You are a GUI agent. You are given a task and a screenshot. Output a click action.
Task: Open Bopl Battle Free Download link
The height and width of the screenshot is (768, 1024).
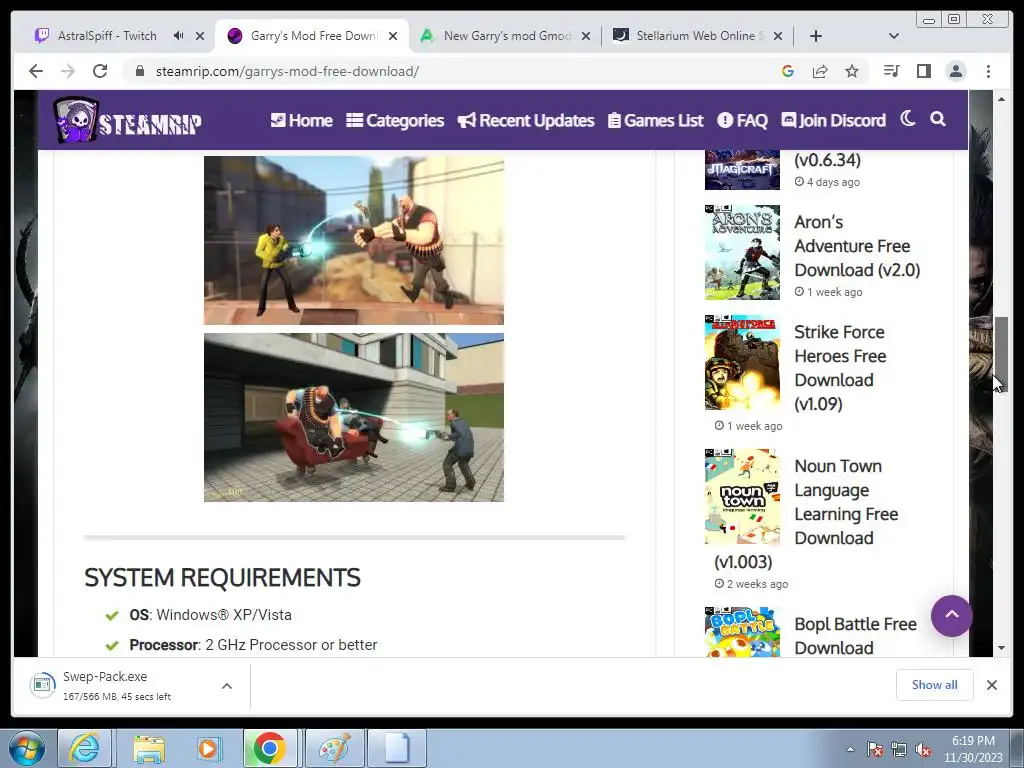[856, 635]
